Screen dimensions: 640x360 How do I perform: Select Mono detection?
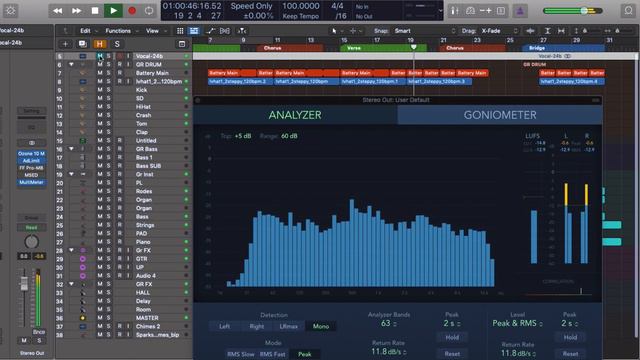point(321,326)
